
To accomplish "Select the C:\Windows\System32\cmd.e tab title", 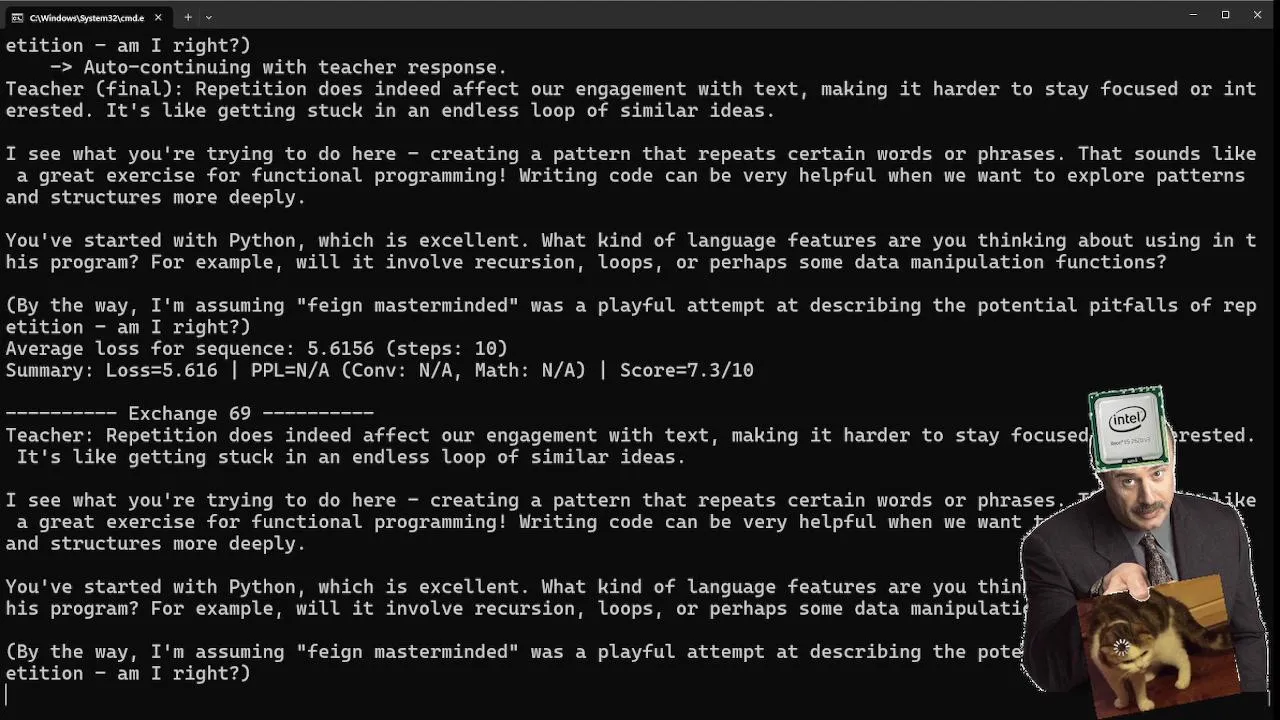I will 86,17.
